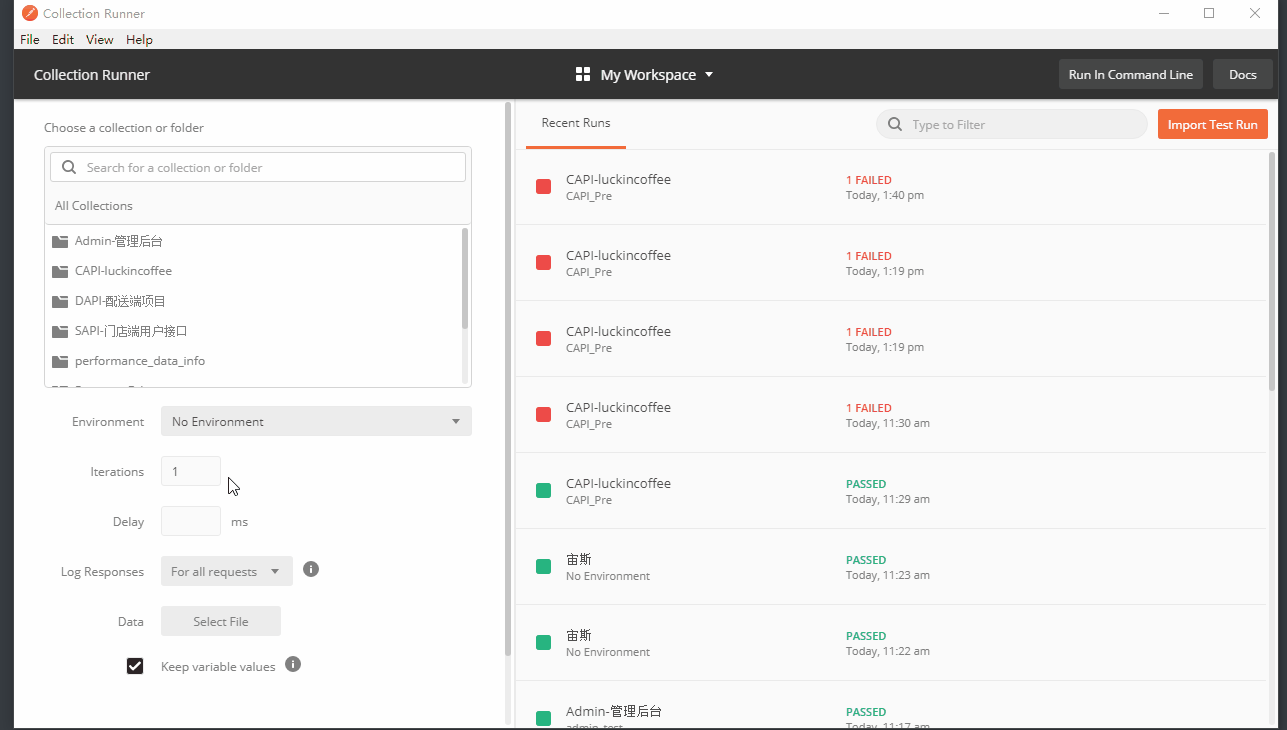
Task: Click the Docs button
Action: [x=1243, y=75]
